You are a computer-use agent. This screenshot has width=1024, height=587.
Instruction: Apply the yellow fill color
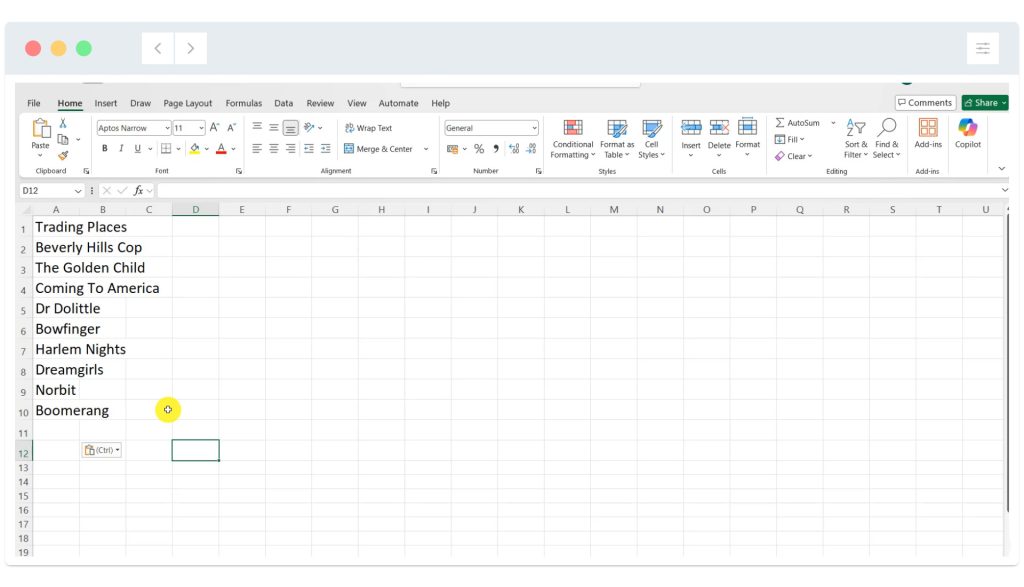point(195,149)
